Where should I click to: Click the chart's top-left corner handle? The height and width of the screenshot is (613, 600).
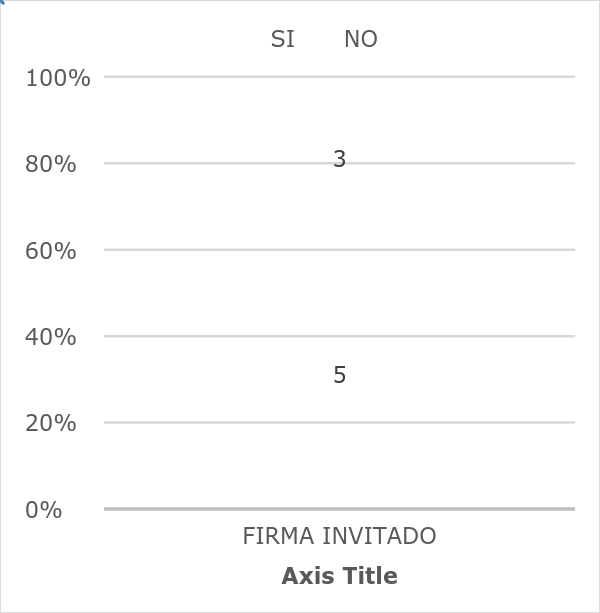click(2, 2)
